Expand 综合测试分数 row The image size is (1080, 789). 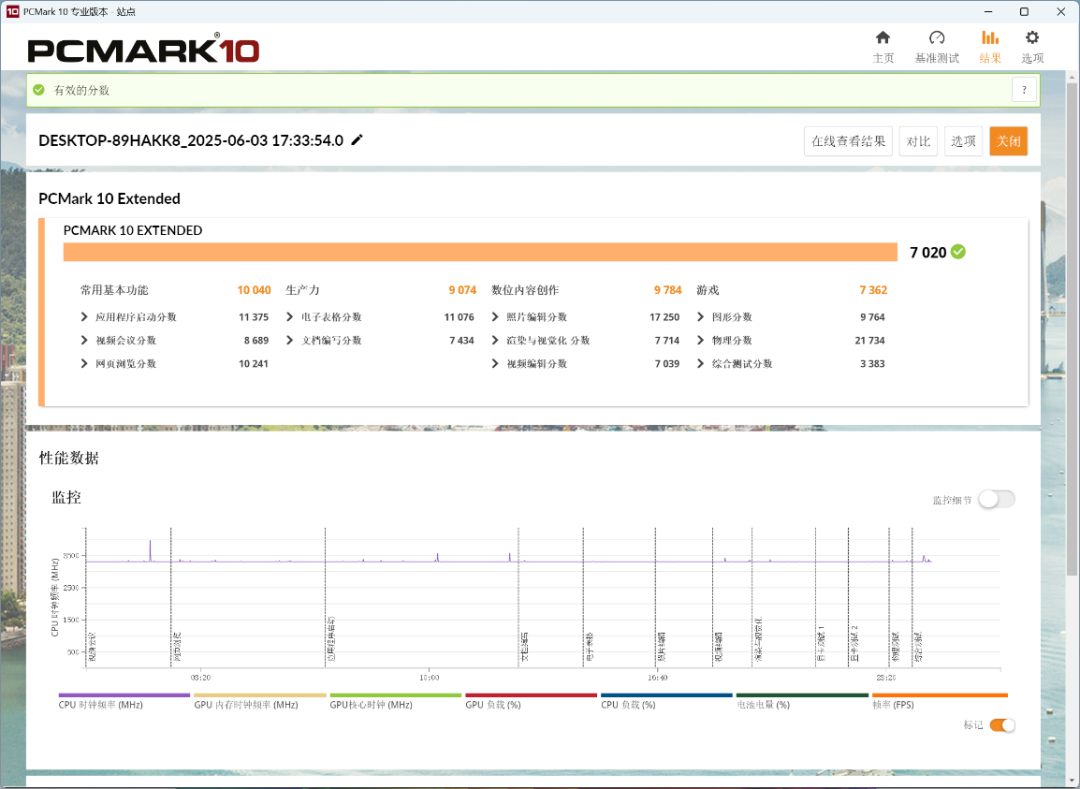pyautogui.click(x=700, y=364)
